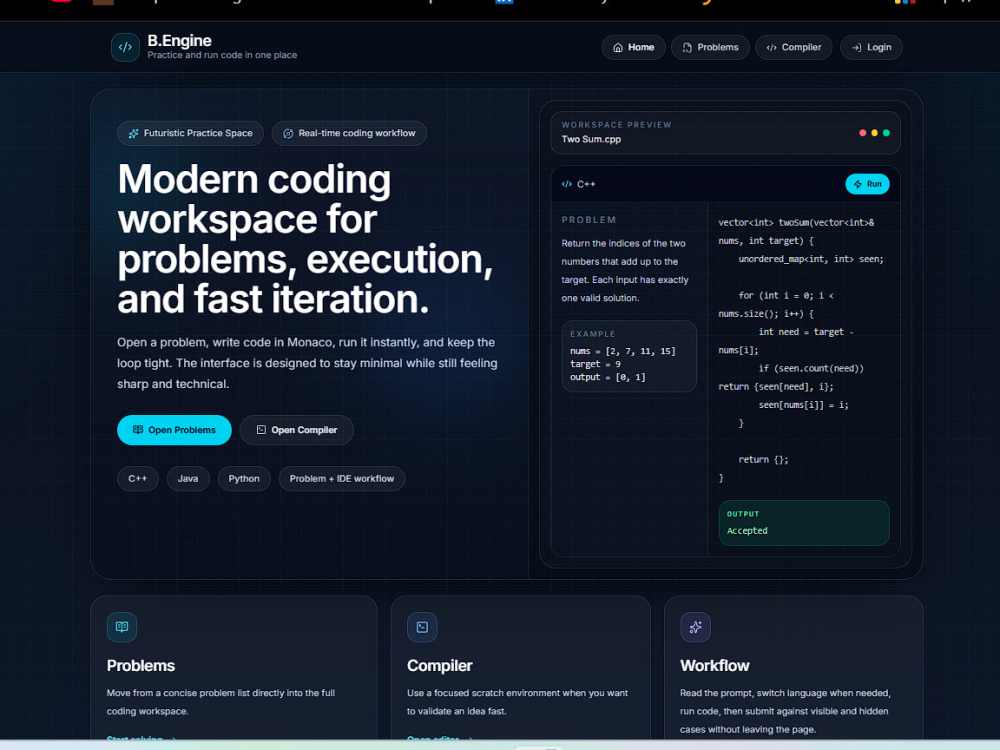Select the Python language chip

(x=244, y=478)
